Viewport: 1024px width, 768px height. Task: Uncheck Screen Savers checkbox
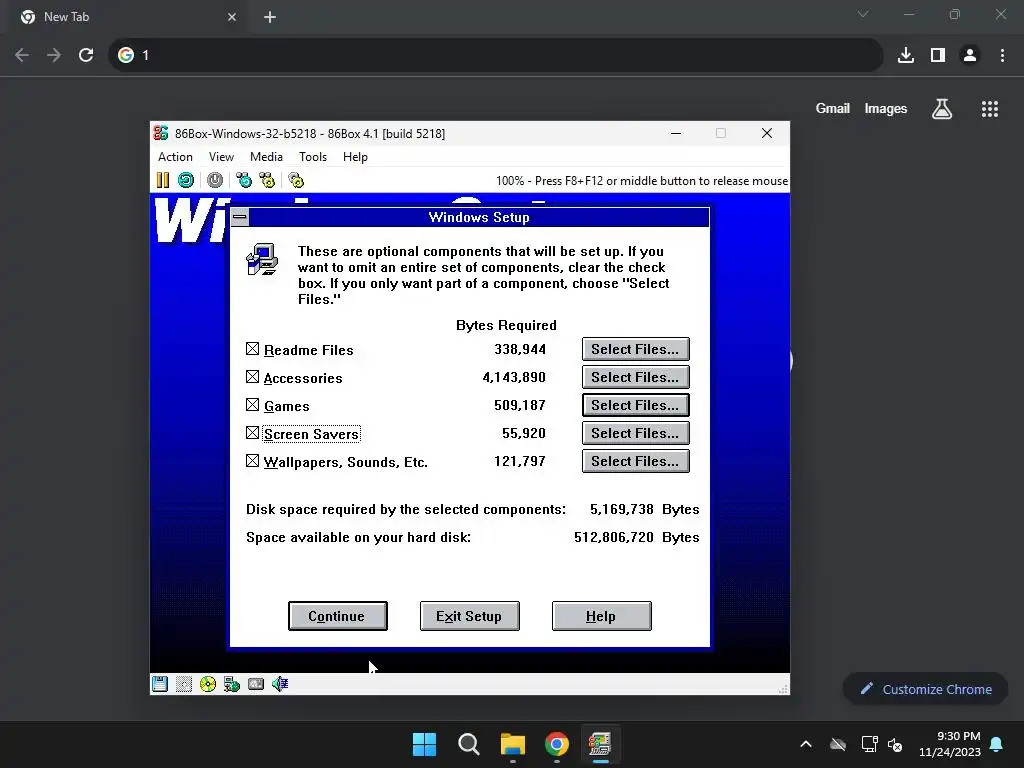[x=253, y=433]
